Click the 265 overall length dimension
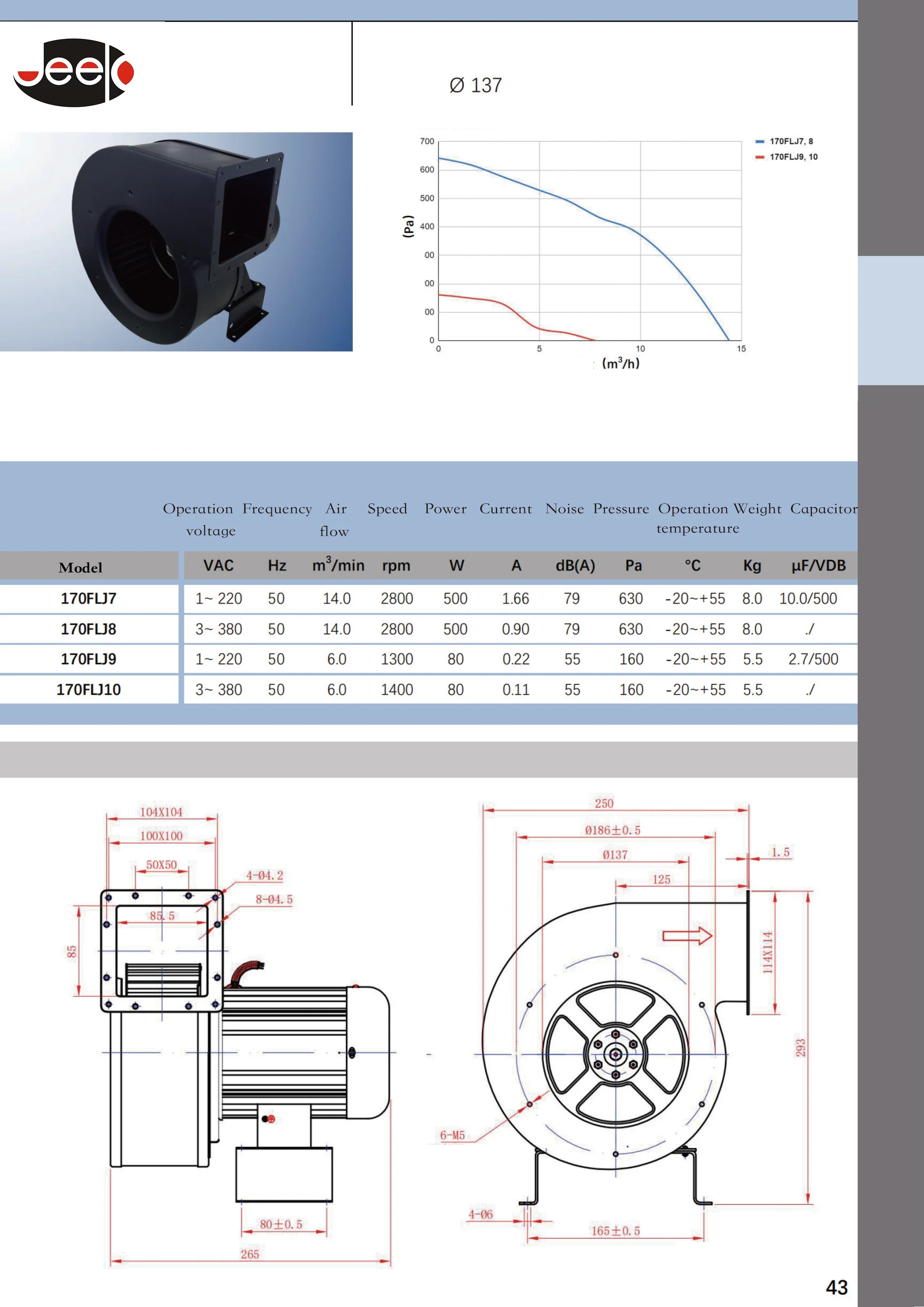This screenshot has height=1307, width=924. point(250,1254)
